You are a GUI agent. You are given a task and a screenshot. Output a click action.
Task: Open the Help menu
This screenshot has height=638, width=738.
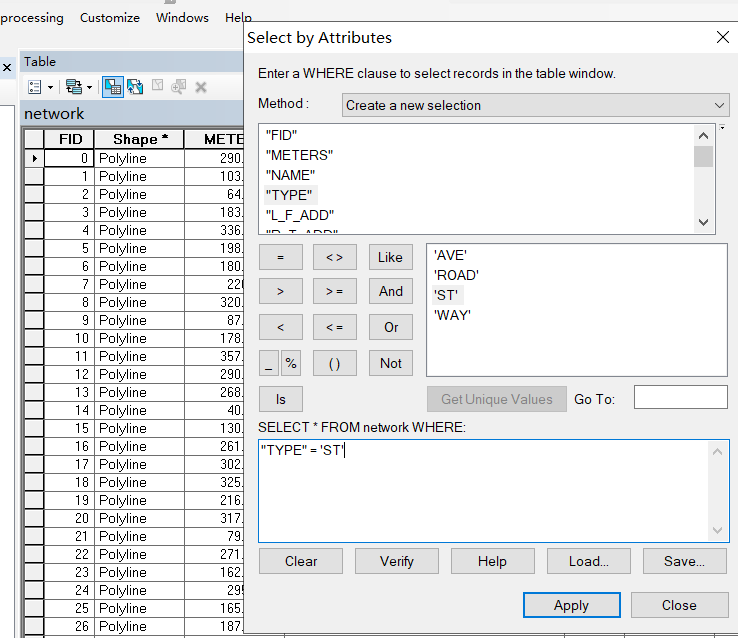[238, 18]
